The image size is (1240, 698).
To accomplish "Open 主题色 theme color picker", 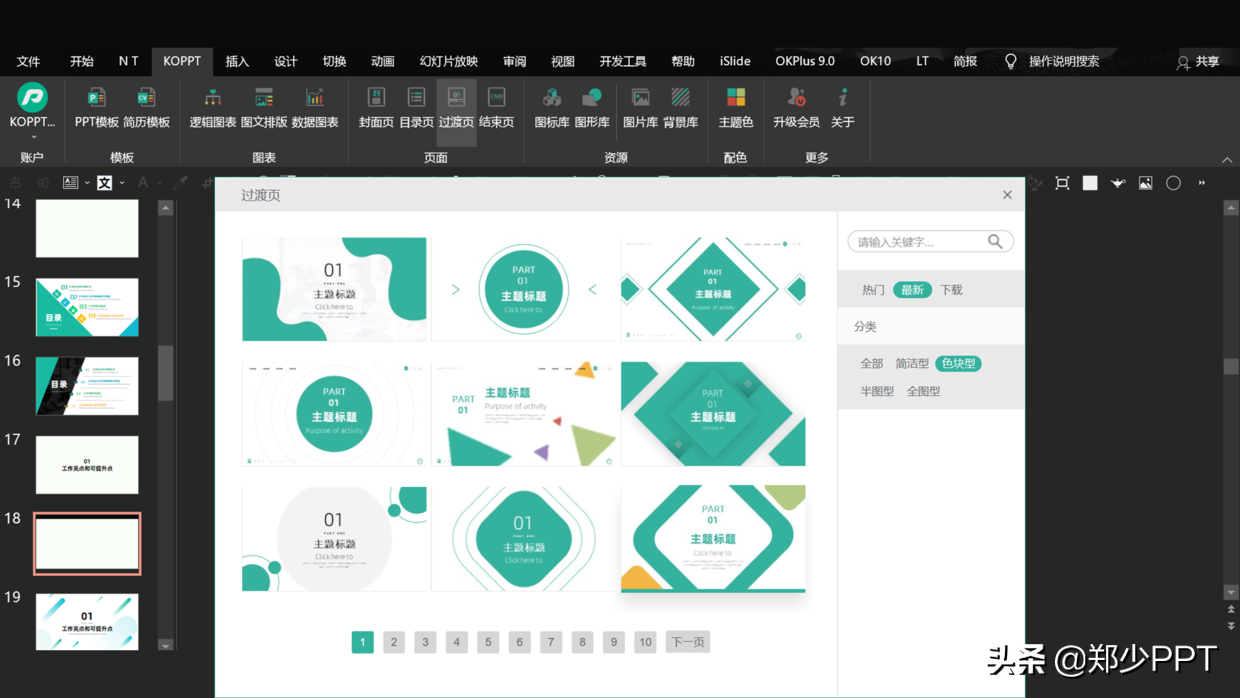I will (x=736, y=108).
